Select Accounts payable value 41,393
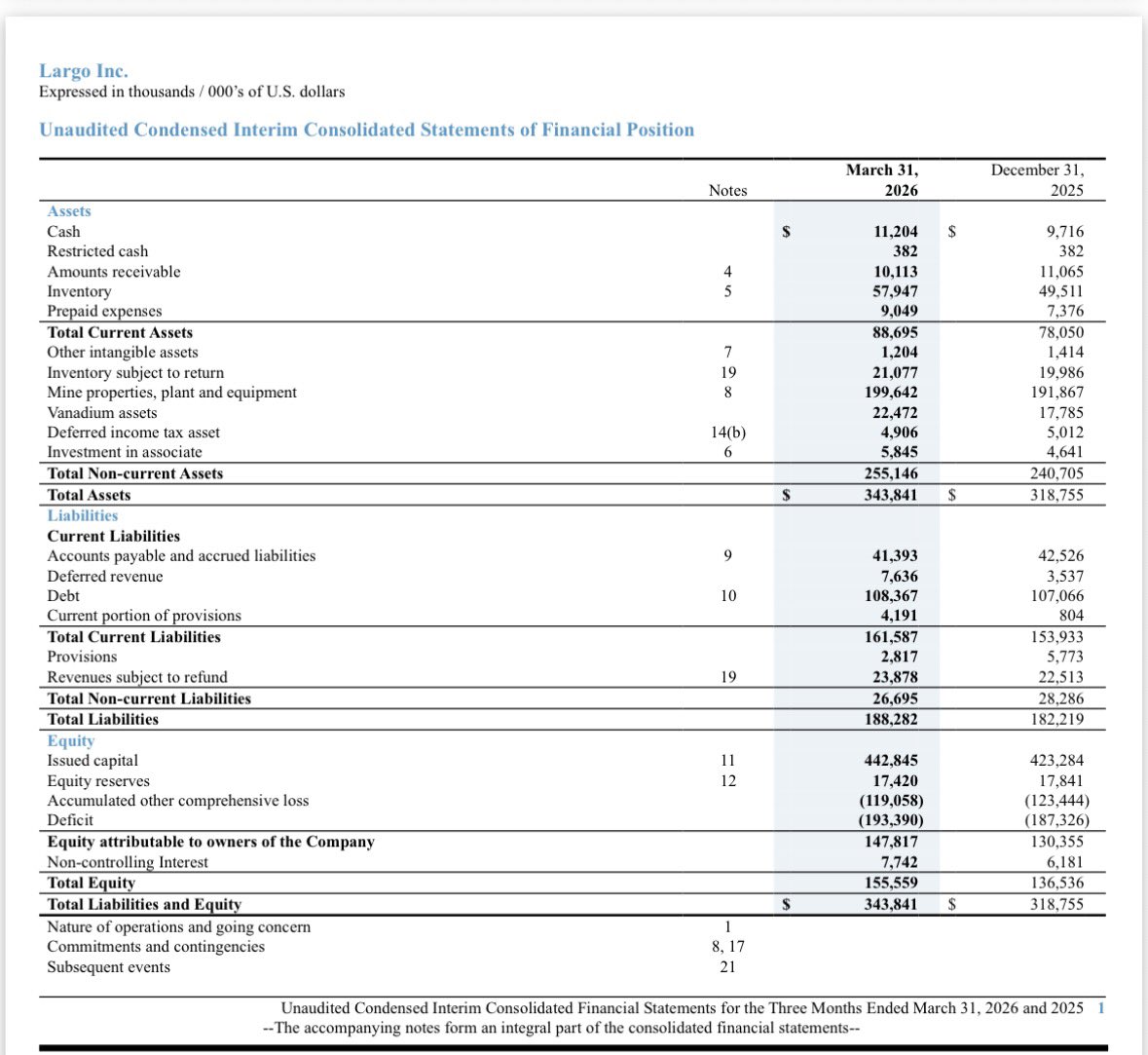 tap(896, 556)
